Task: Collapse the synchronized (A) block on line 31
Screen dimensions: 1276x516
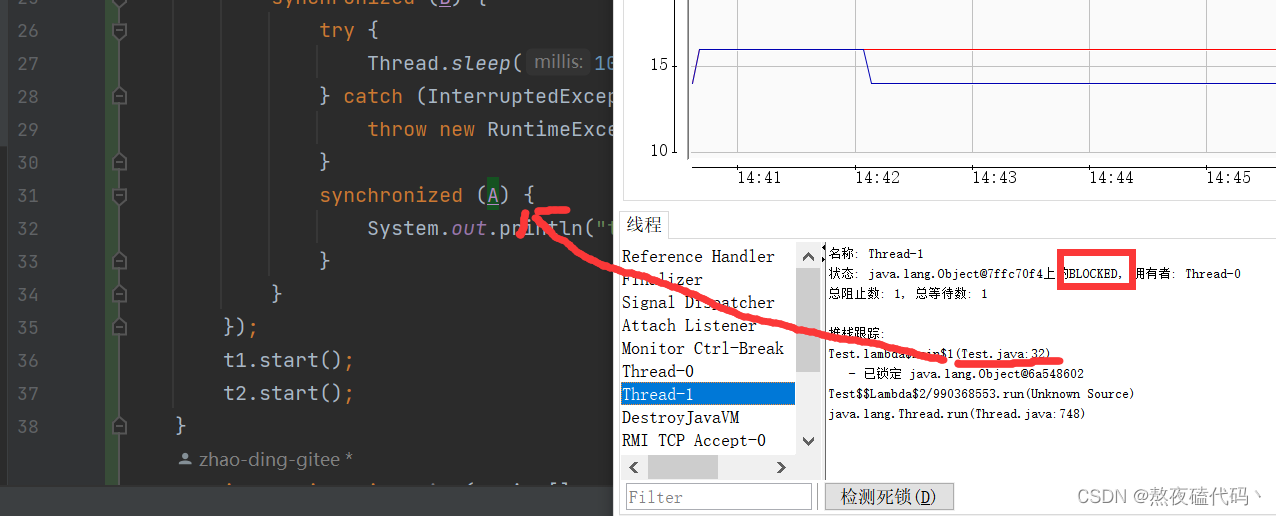Action: [120, 196]
